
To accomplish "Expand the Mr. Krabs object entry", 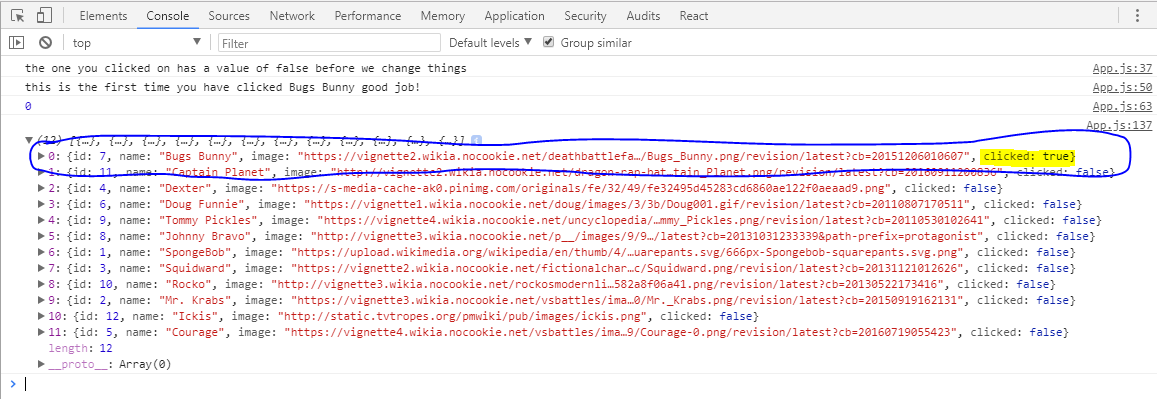I will click(41, 300).
